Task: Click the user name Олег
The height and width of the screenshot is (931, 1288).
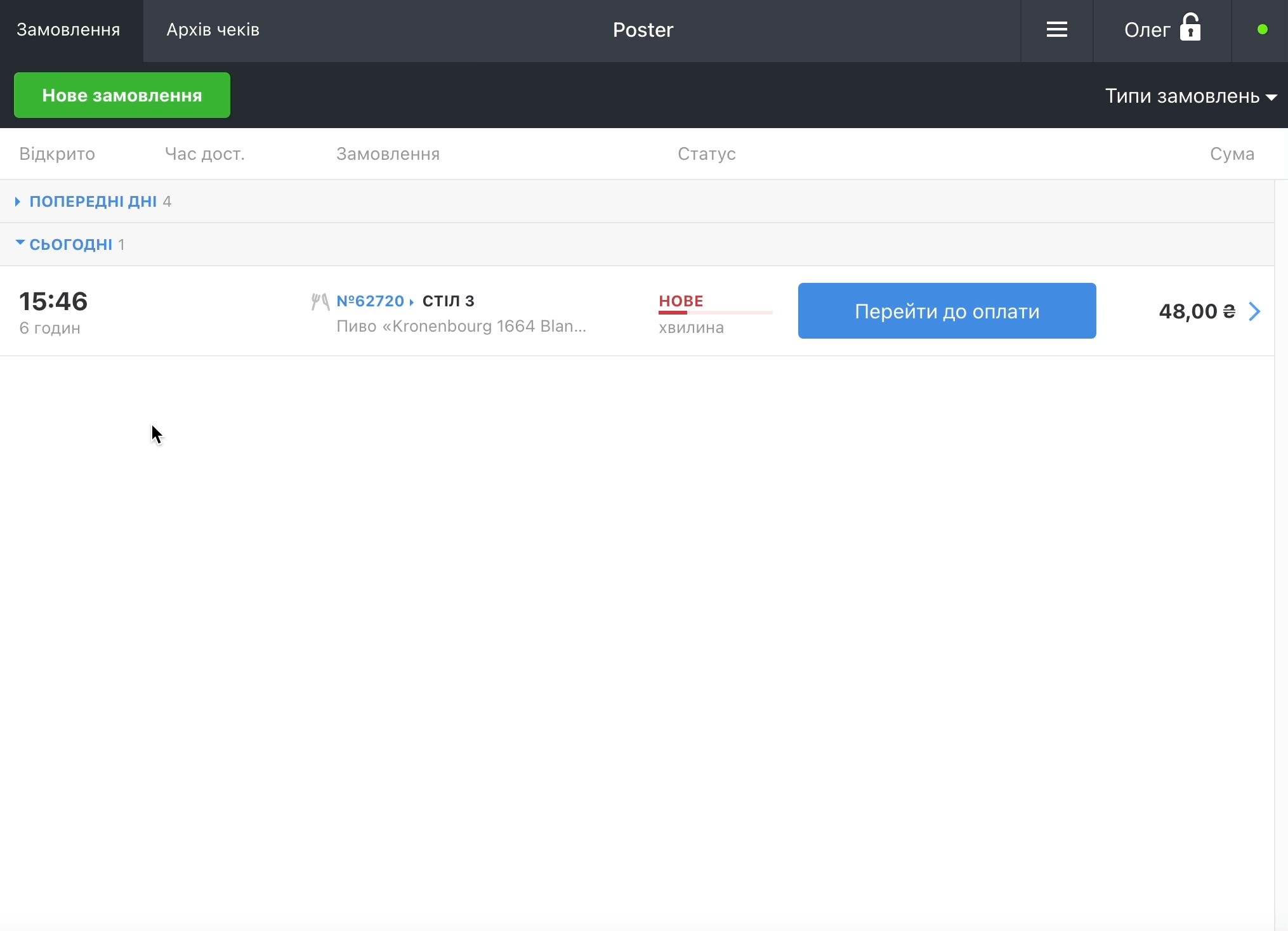Action: point(1147,30)
